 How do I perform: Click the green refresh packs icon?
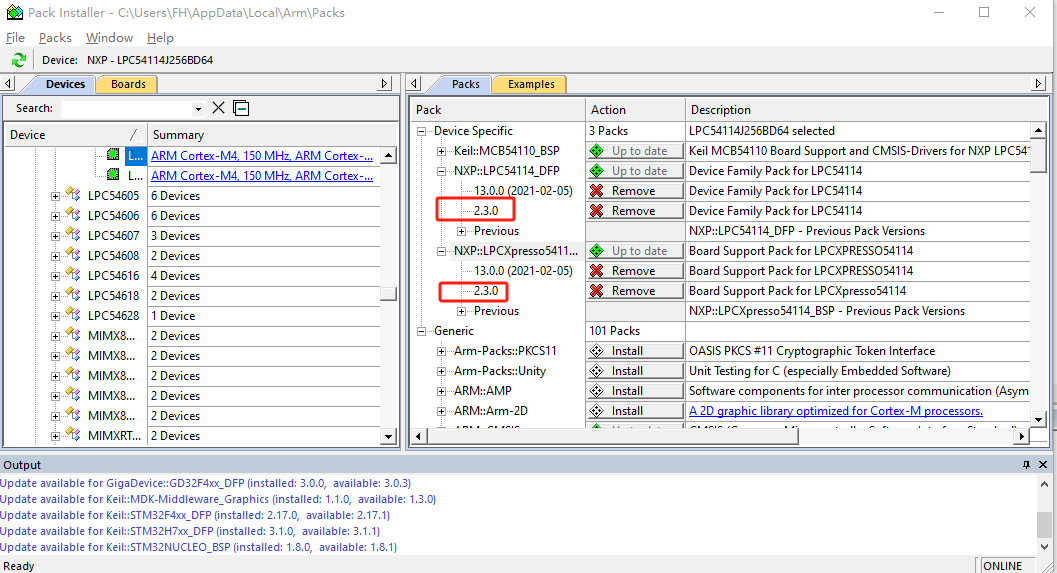(x=18, y=60)
